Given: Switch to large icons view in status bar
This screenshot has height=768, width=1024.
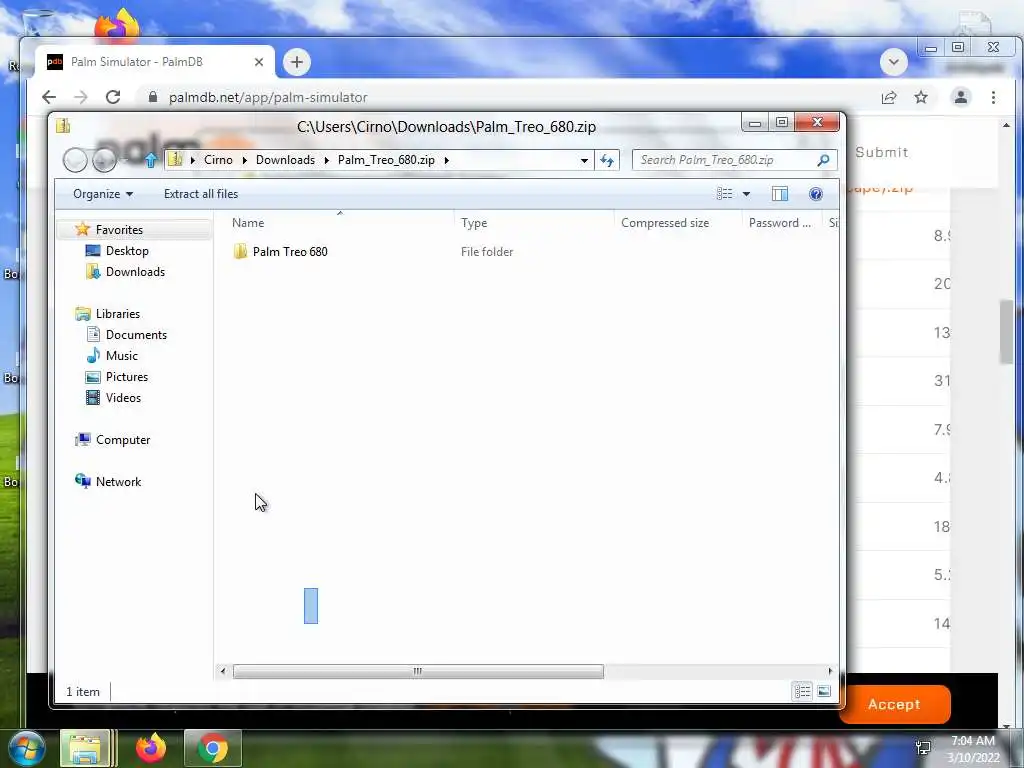Looking at the screenshot, I should 824,691.
